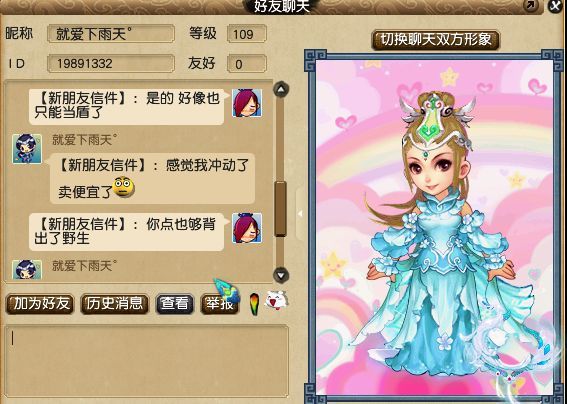567x404 pixels.
Task: Click the red-haired avatar beside 你点也够背 message
Action: pyautogui.click(x=247, y=228)
